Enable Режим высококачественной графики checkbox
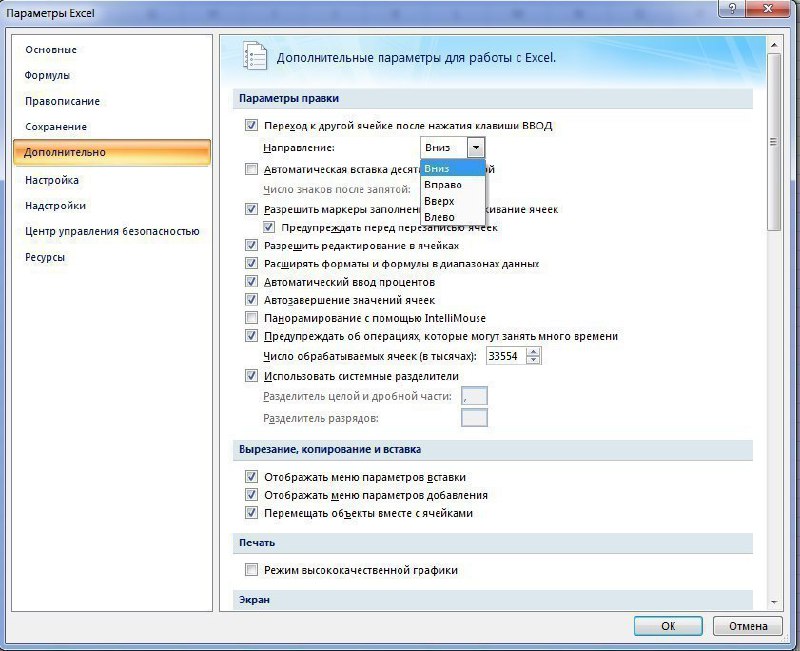The image size is (800, 651). [x=251, y=570]
